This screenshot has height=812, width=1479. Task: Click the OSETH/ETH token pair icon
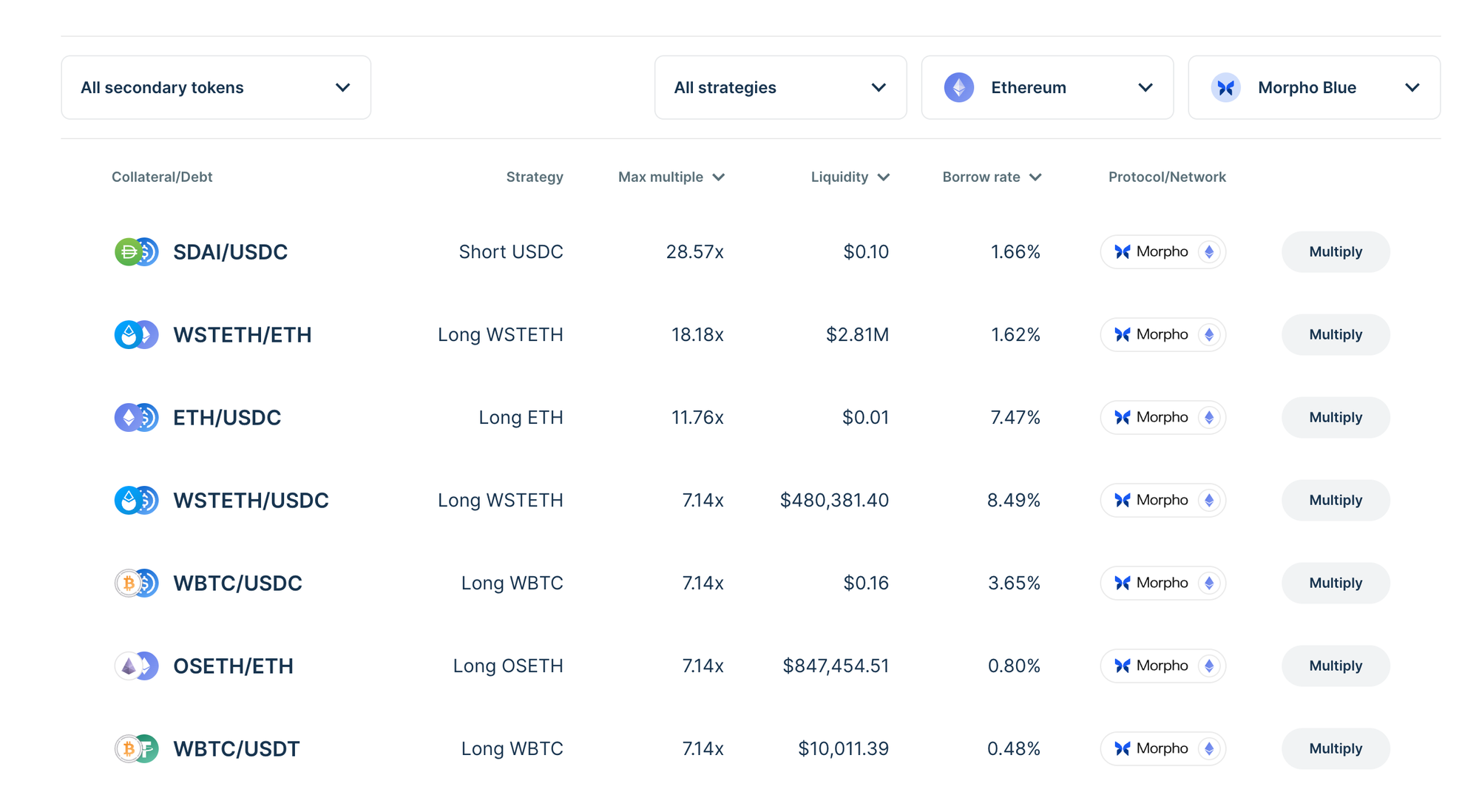click(x=136, y=666)
